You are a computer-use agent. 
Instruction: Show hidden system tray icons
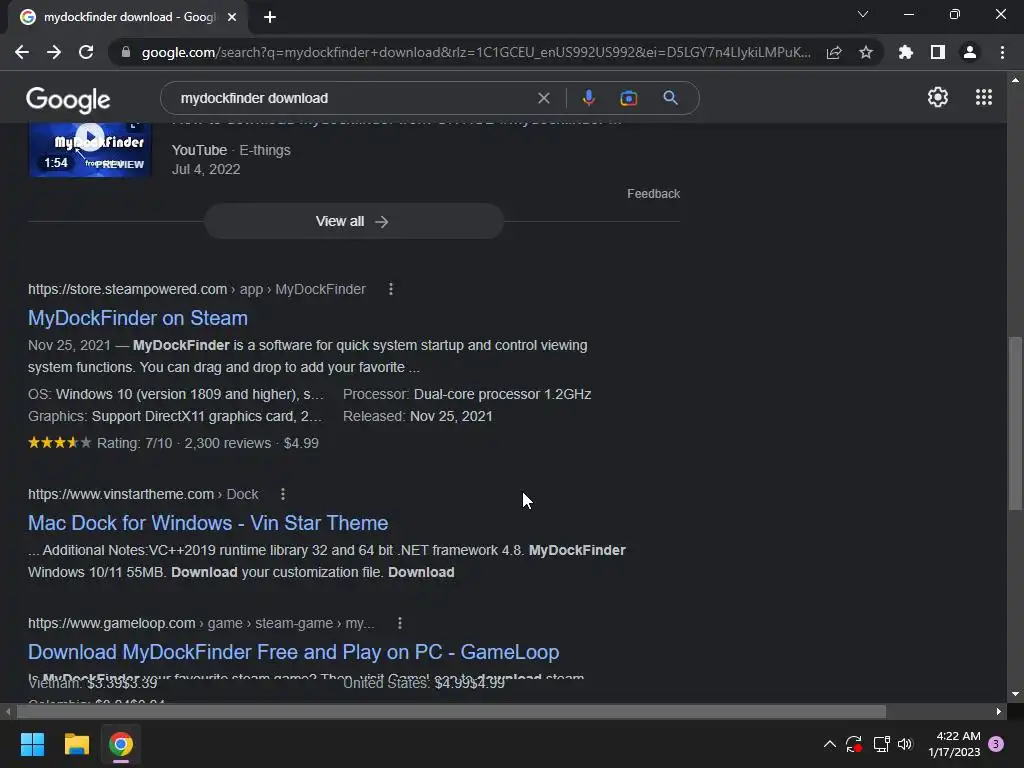tap(829, 744)
